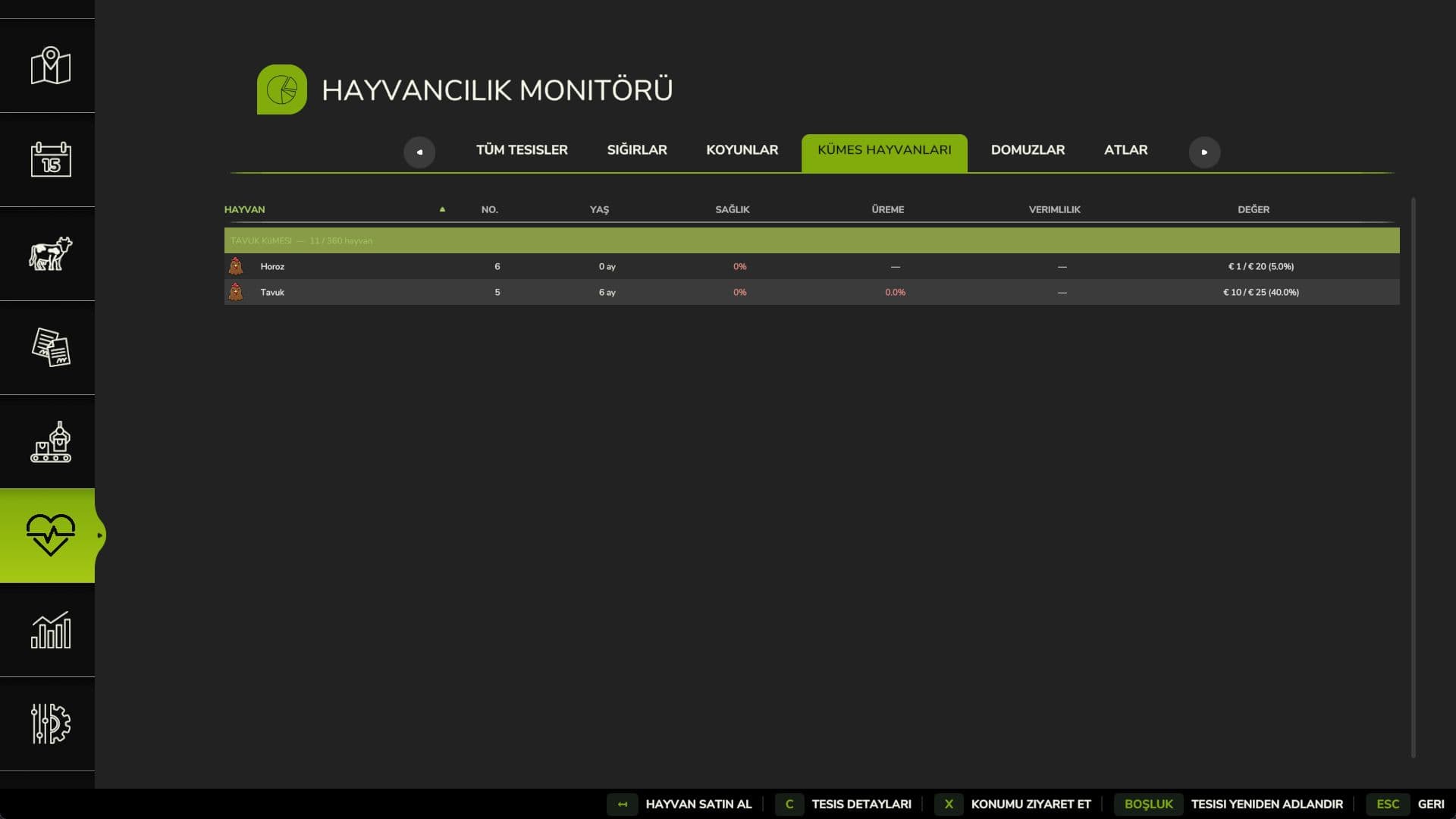Select the KÜMES HAYVANLARI tab
This screenshot has width=1456, height=819.
point(884,152)
